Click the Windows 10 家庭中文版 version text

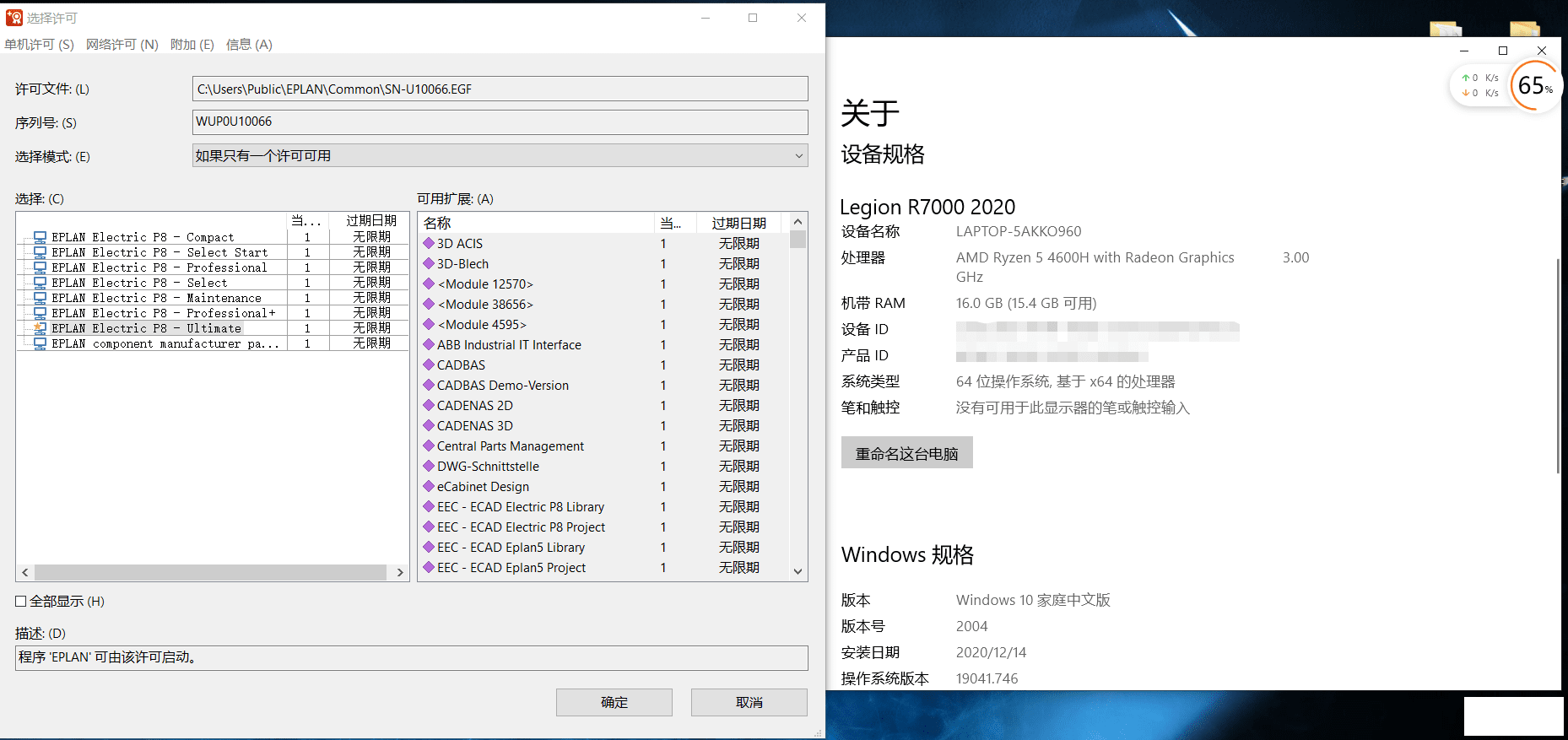[1033, 600]
